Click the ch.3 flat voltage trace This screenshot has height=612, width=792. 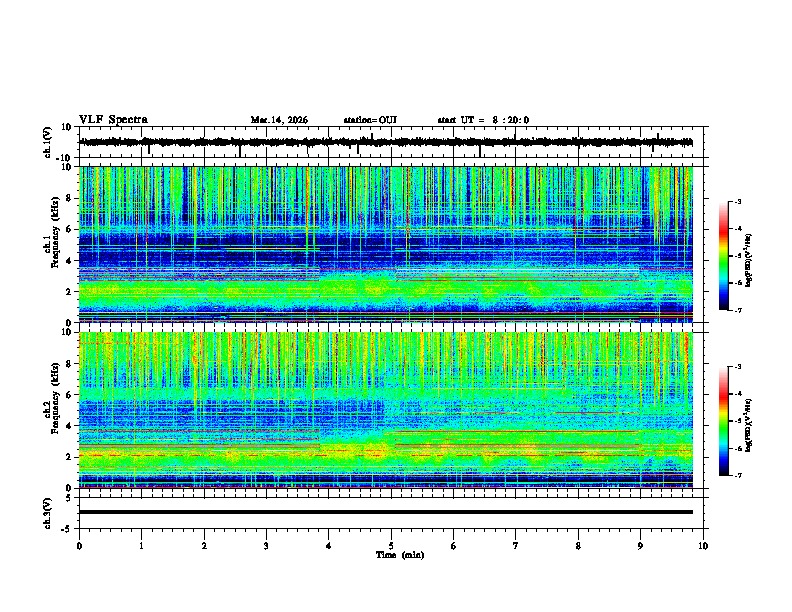point(386,512)
